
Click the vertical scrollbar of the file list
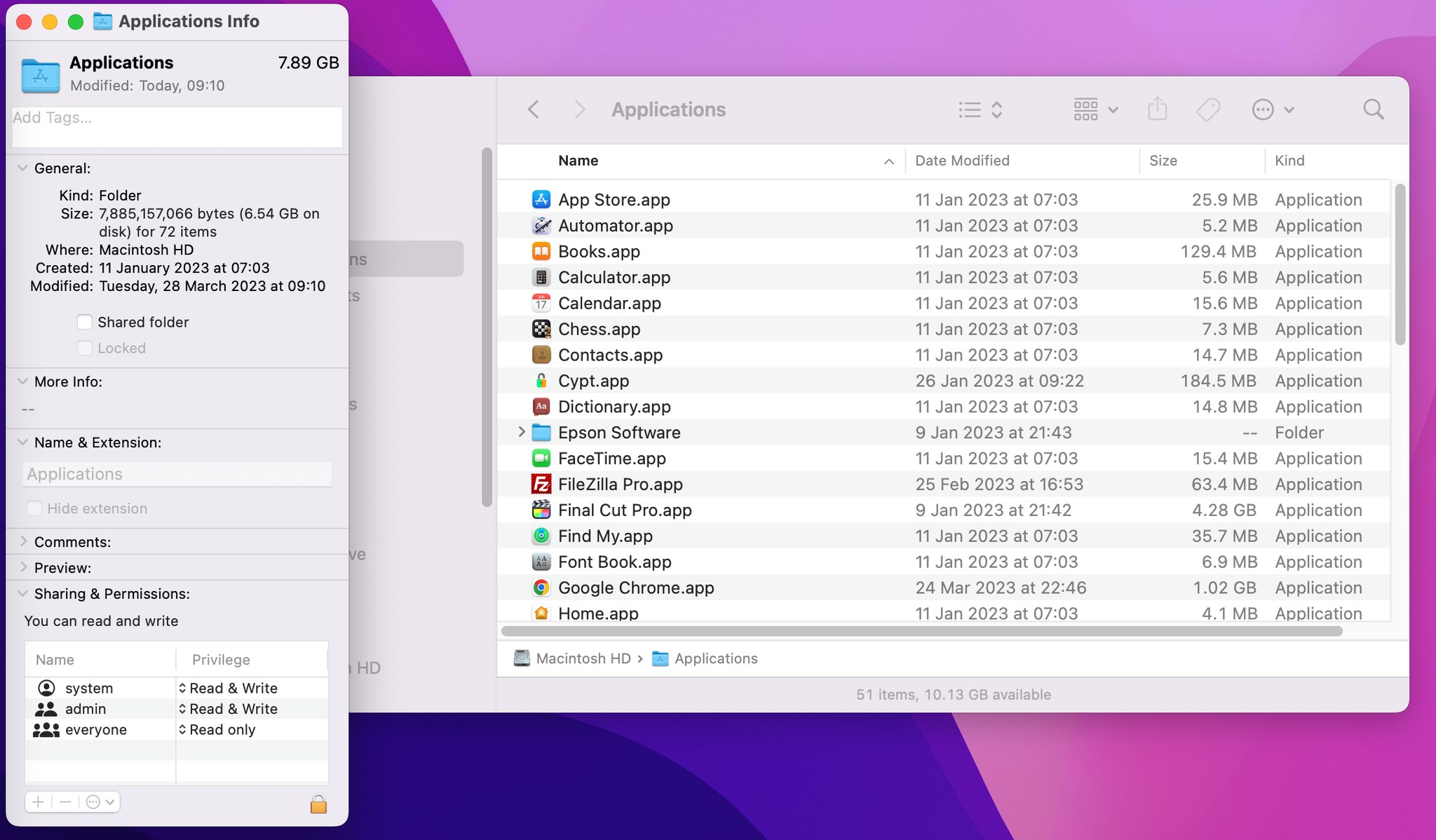pos(1400,264)
